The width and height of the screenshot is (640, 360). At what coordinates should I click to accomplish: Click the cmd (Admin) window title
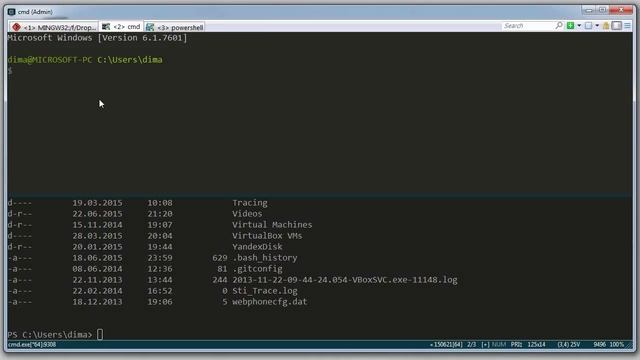(x=35, y=12)
